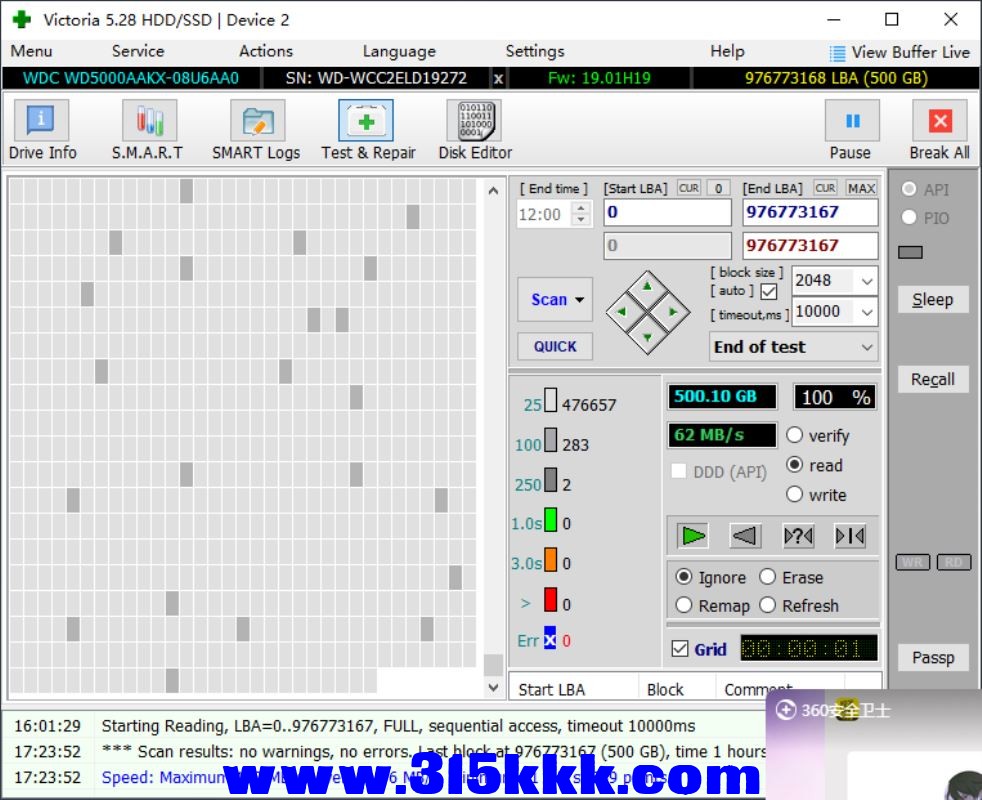This screenshot has height=800, width=982.
Task: Enable the DDD (API) checkbox
Action: (x=678, y=471)
